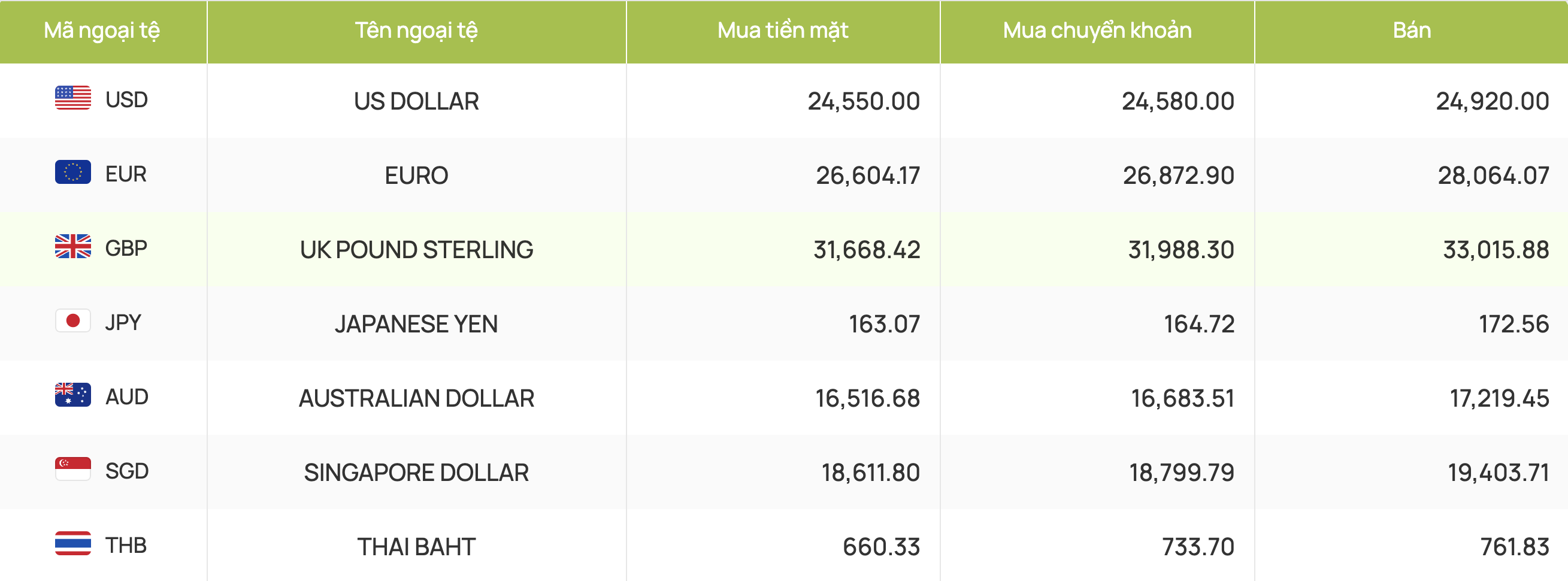The image size is (1568, 581).
Task: Click the Japan flag icon
Action: [x=73, y=321]
